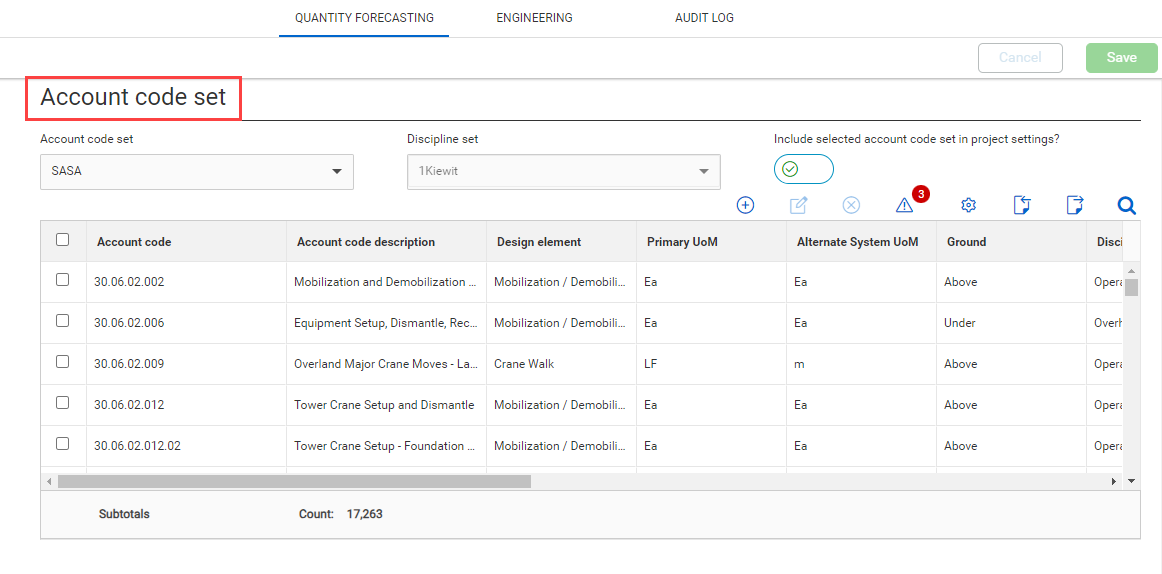Viewport: 1162px width, 574px height.
Task: Check the select-all checkbox in table header
Action: pos(63,240)
